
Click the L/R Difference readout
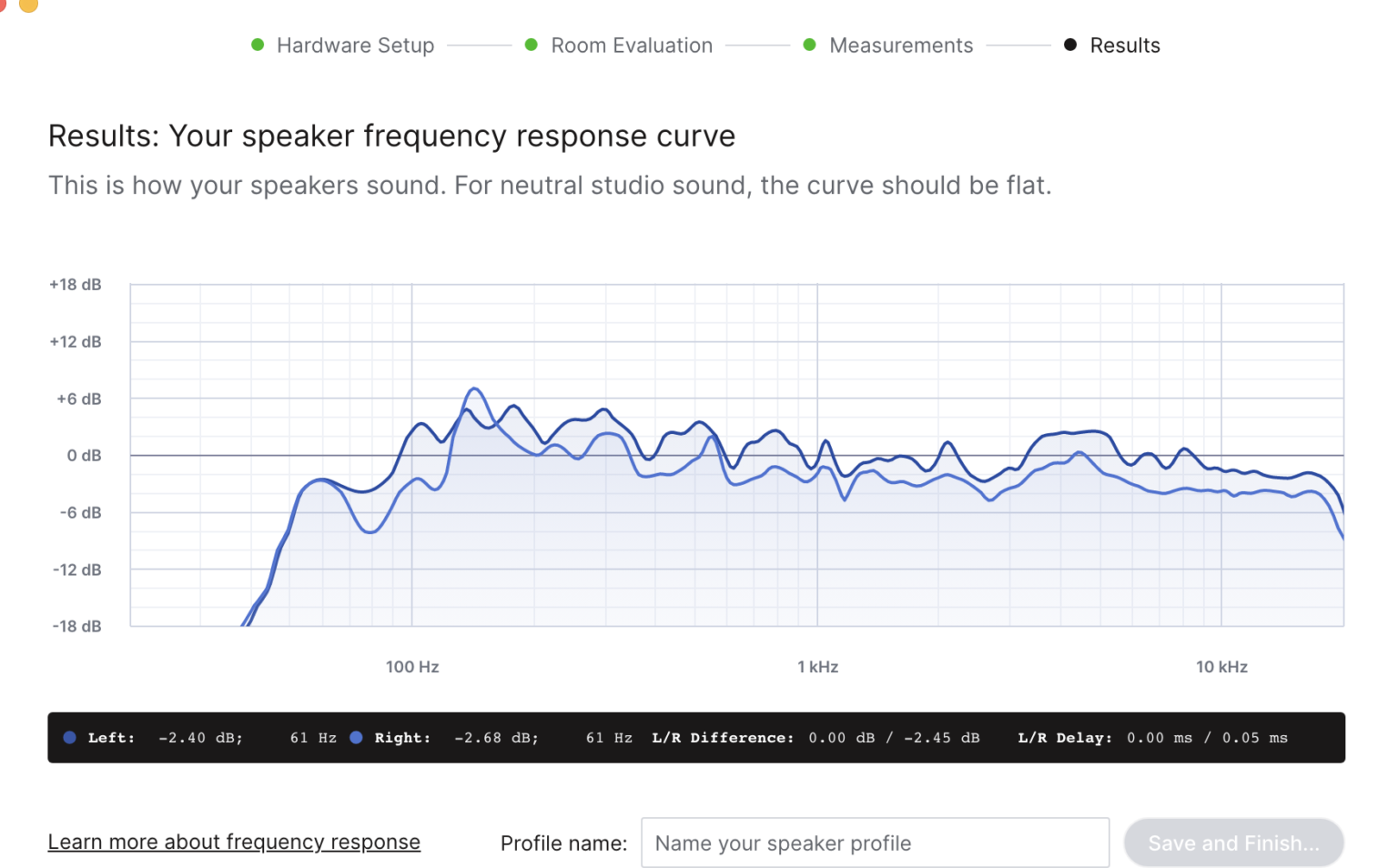pyautogui.click(x=815, y=738)
